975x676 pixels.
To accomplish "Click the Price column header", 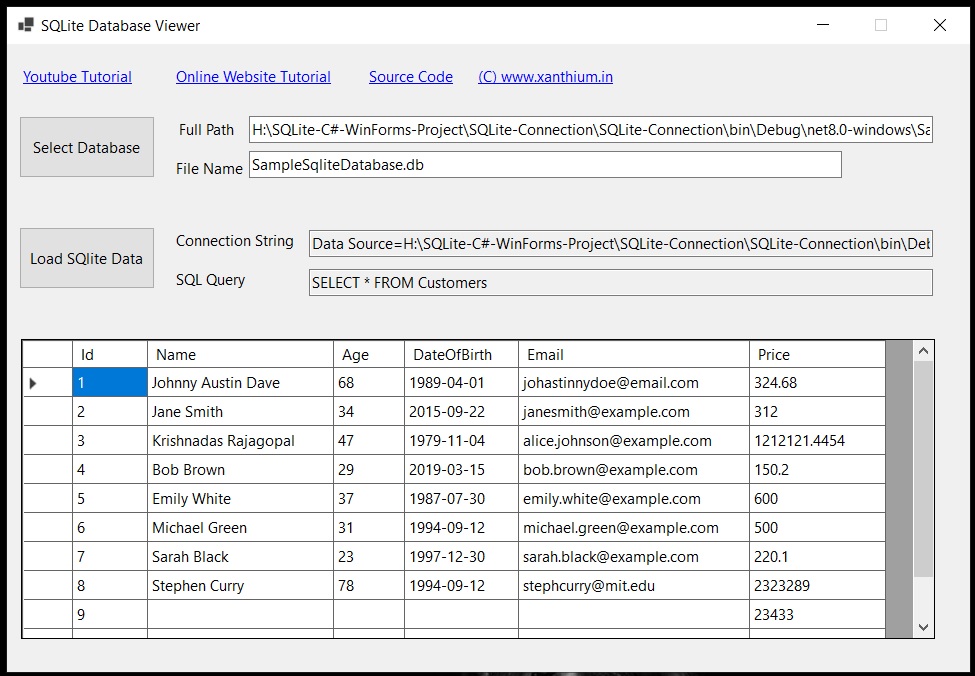I will tap(817, 354).
